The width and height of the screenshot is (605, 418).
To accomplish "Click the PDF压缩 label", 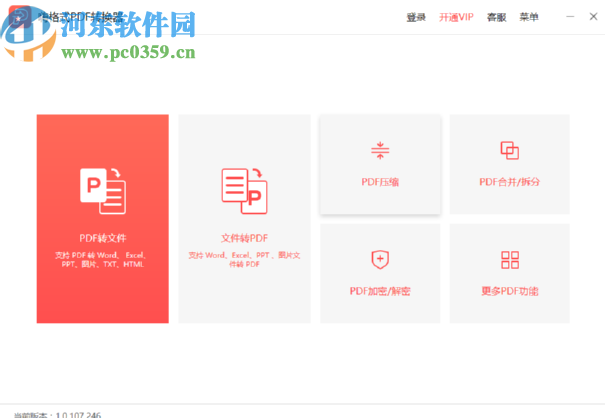I will pos(380,182).
